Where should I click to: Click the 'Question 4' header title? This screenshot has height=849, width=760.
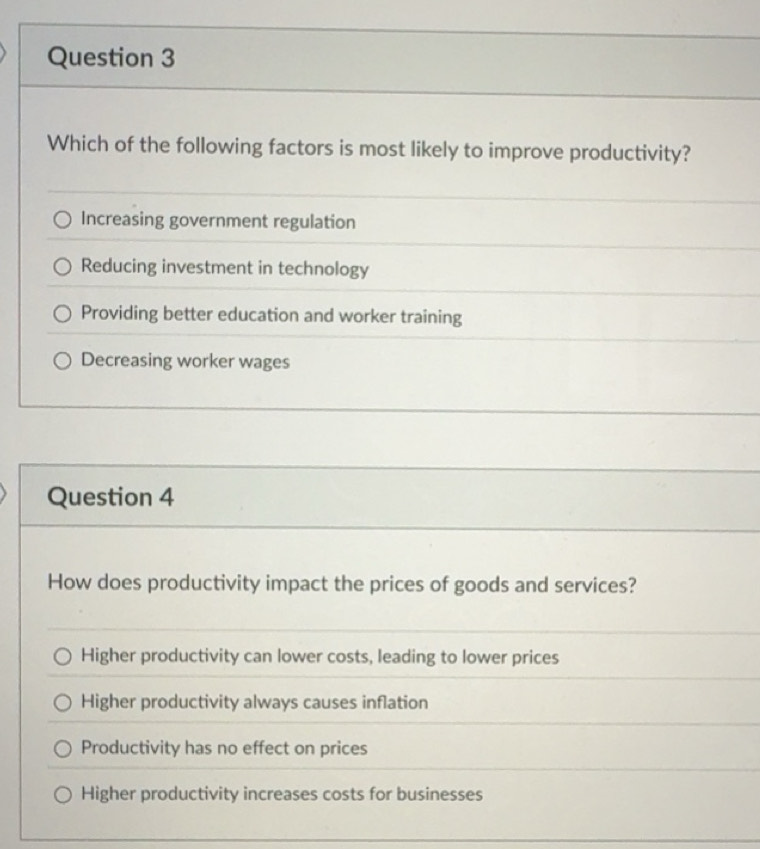coord(111,497)
